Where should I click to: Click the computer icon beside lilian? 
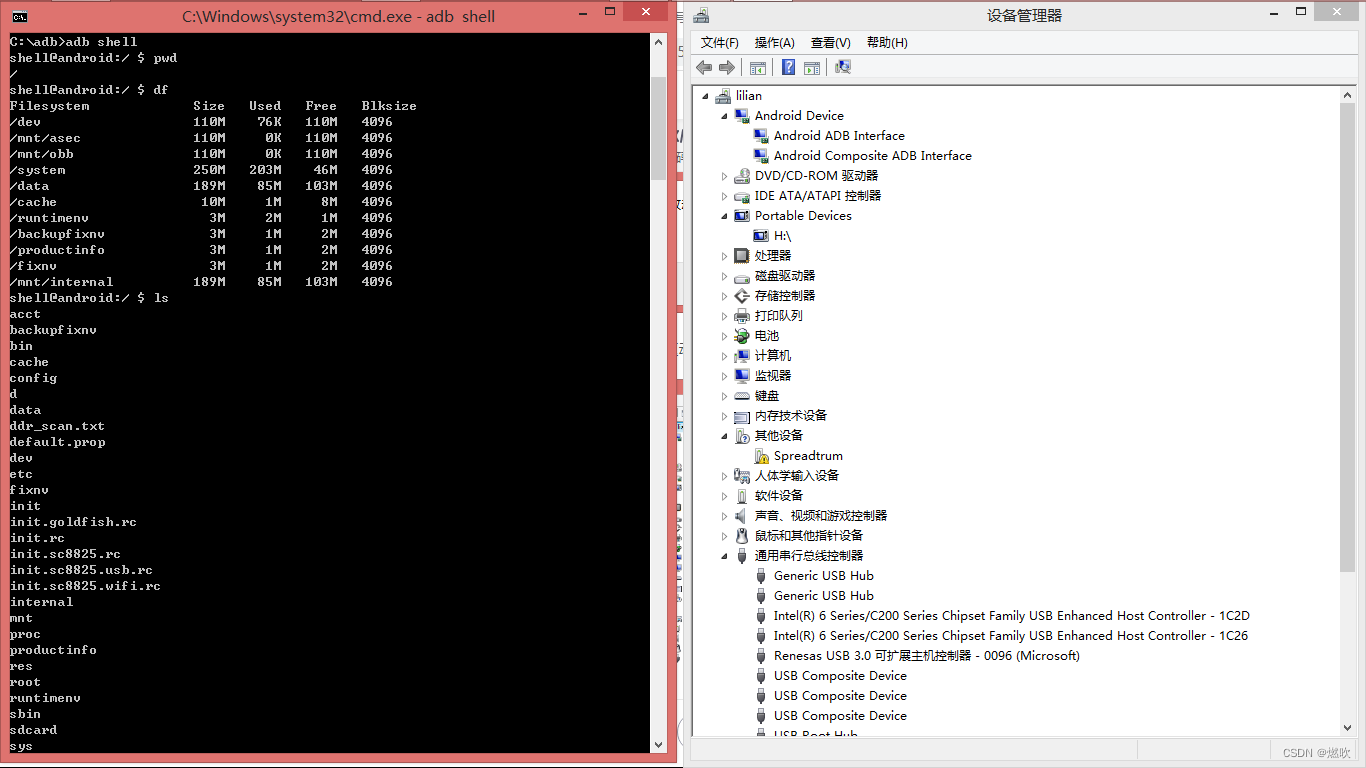[723, 96]
